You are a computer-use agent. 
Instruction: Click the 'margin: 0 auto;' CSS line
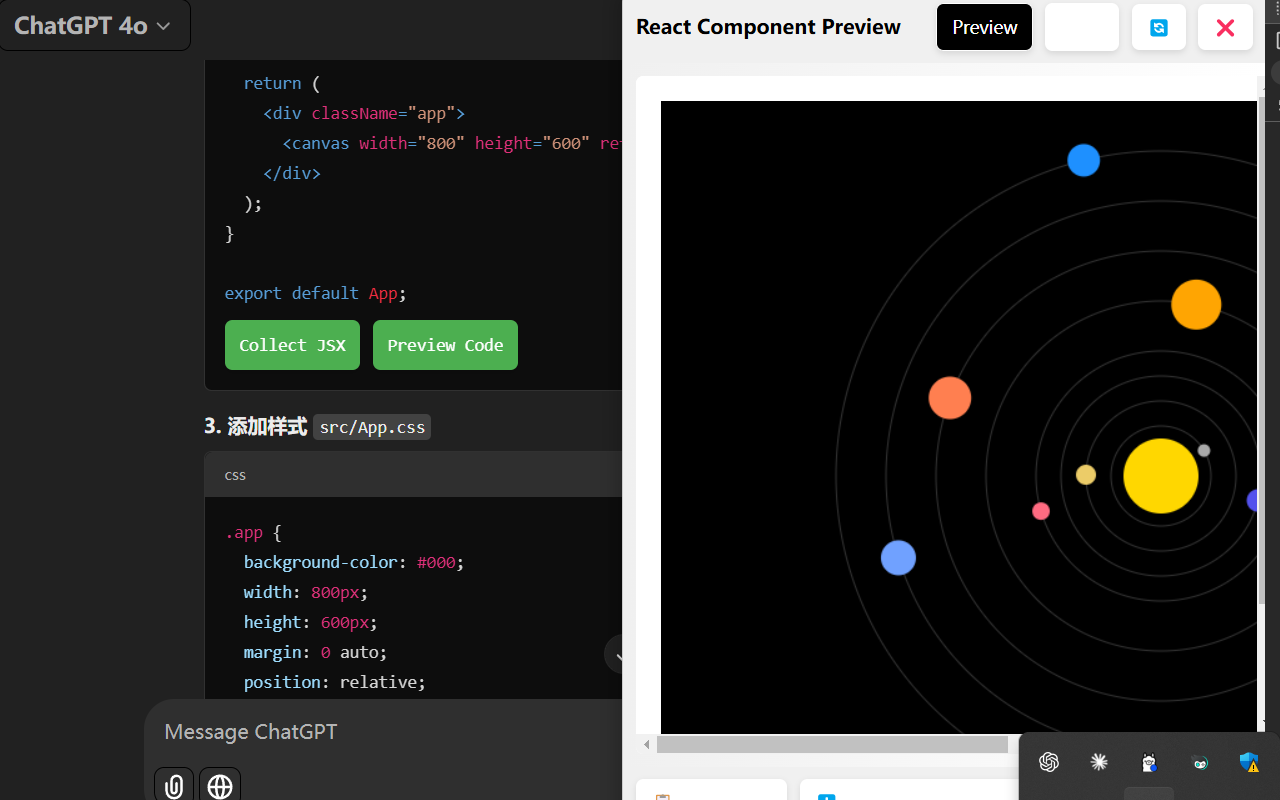pyautogui.click(x=315, y=652)
